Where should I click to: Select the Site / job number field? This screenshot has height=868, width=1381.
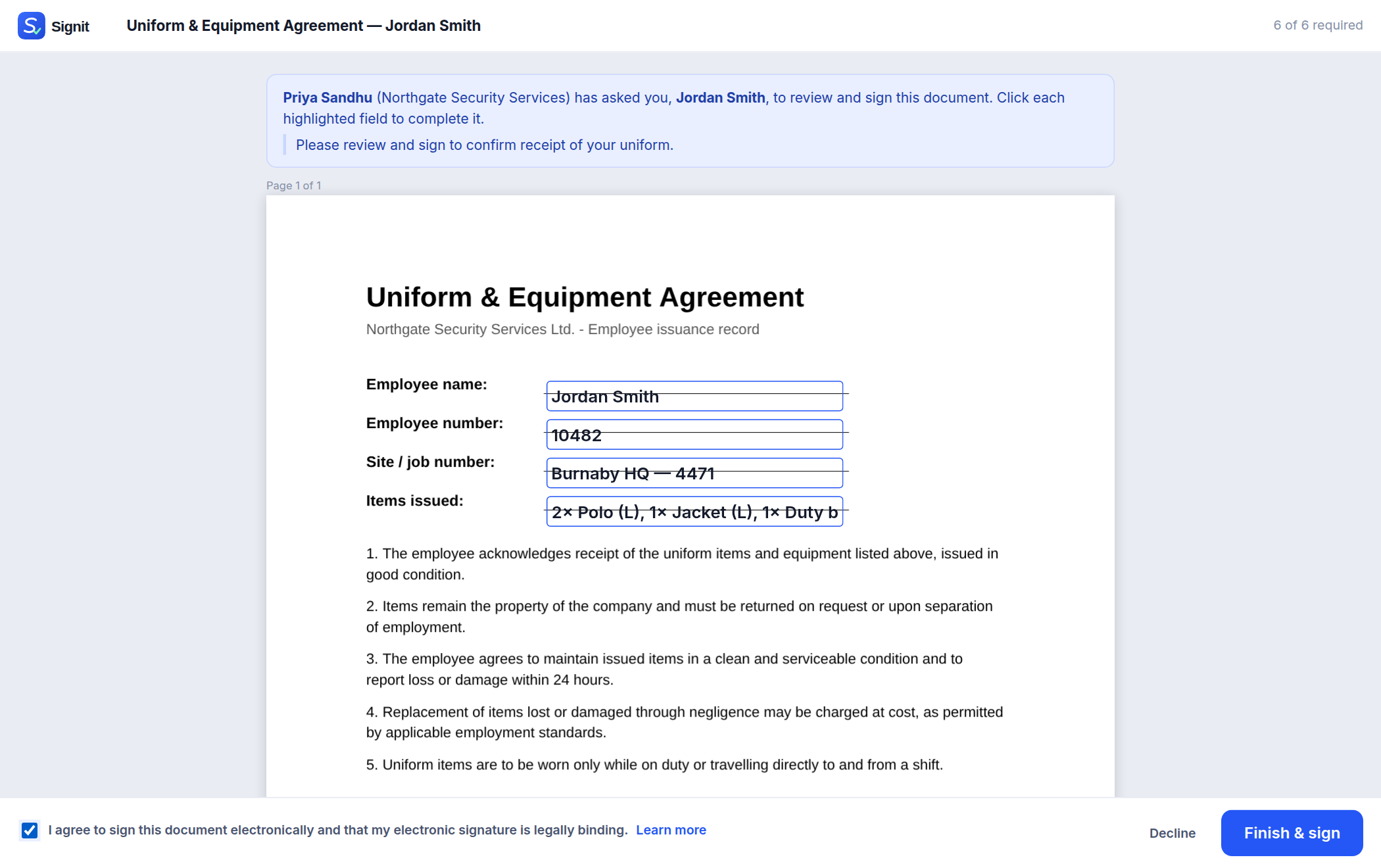click(x=694, y=473)
